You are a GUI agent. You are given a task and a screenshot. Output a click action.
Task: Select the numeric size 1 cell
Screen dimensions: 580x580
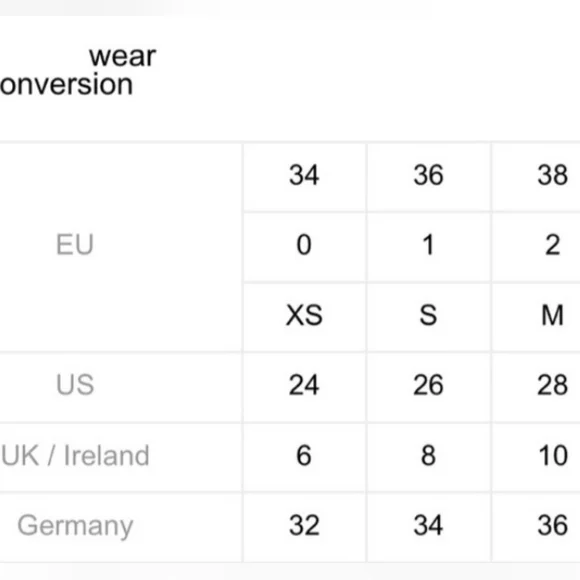[x=428, y=245]
